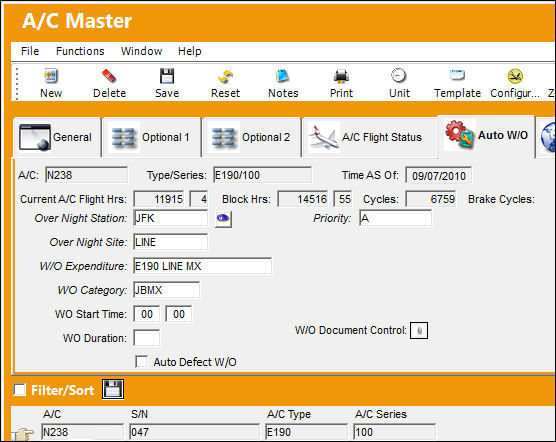Image resolution: width=556 pixels, height=442 pixels.
Task: Click the A/C Type cell E190
Action: click(306, 432)
